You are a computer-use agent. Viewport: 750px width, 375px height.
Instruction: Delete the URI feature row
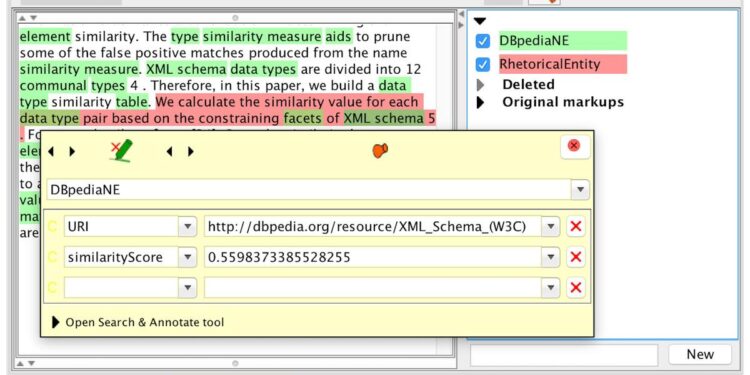pos(576,226)
